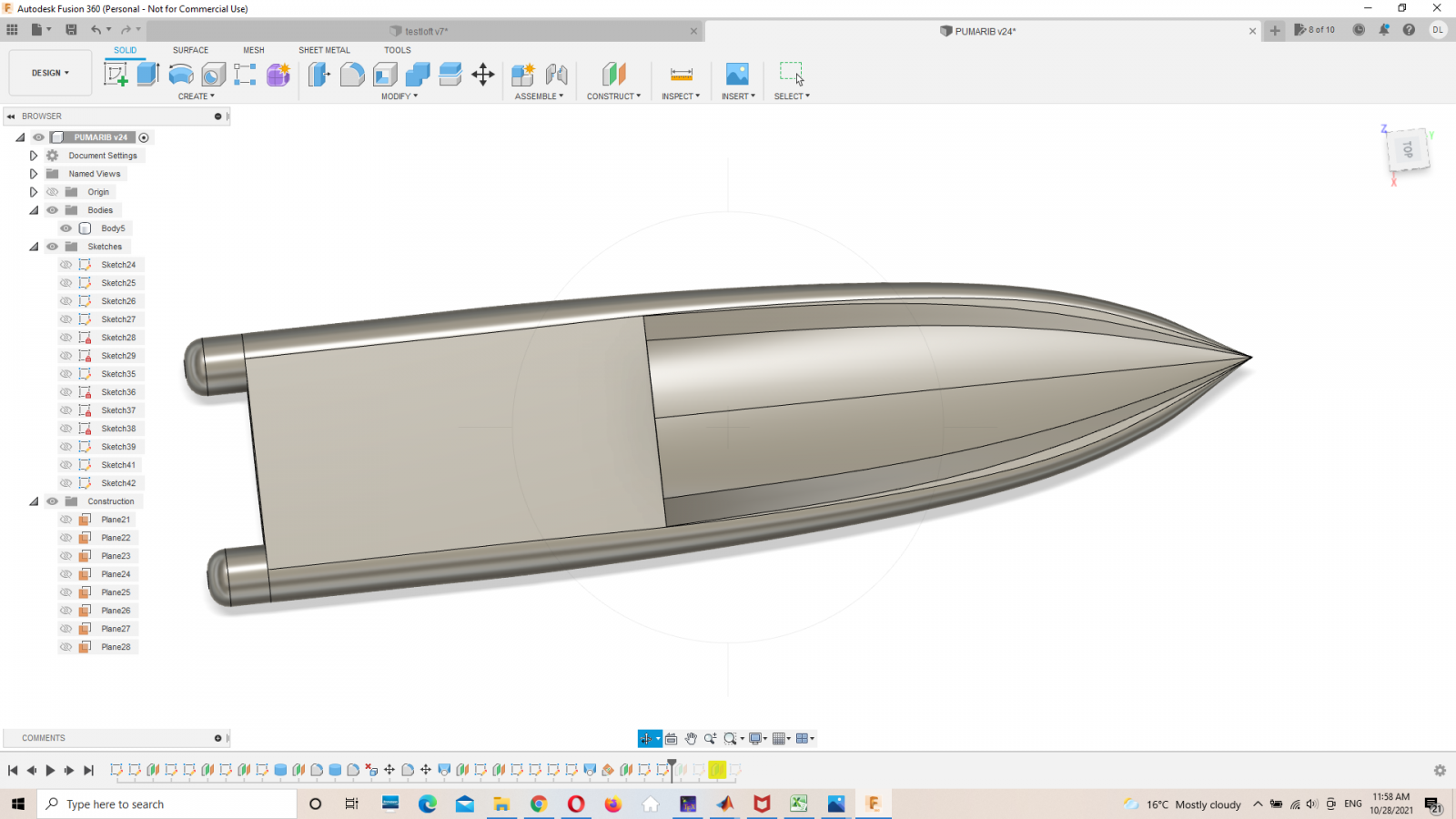
Task: Open Google Chrome from taskbar
Action: tap(539, 804)
